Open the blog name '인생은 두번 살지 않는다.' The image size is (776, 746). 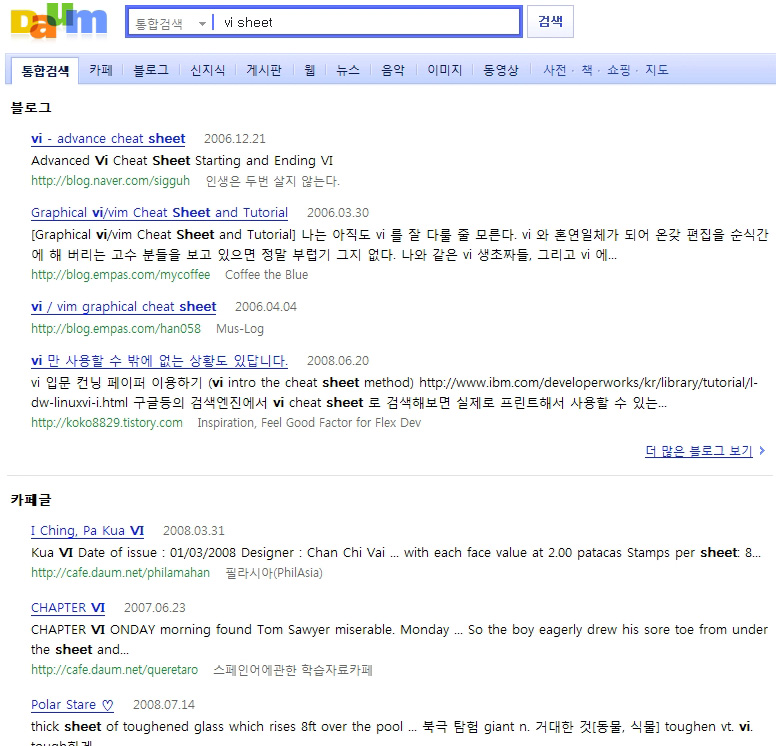273,181
